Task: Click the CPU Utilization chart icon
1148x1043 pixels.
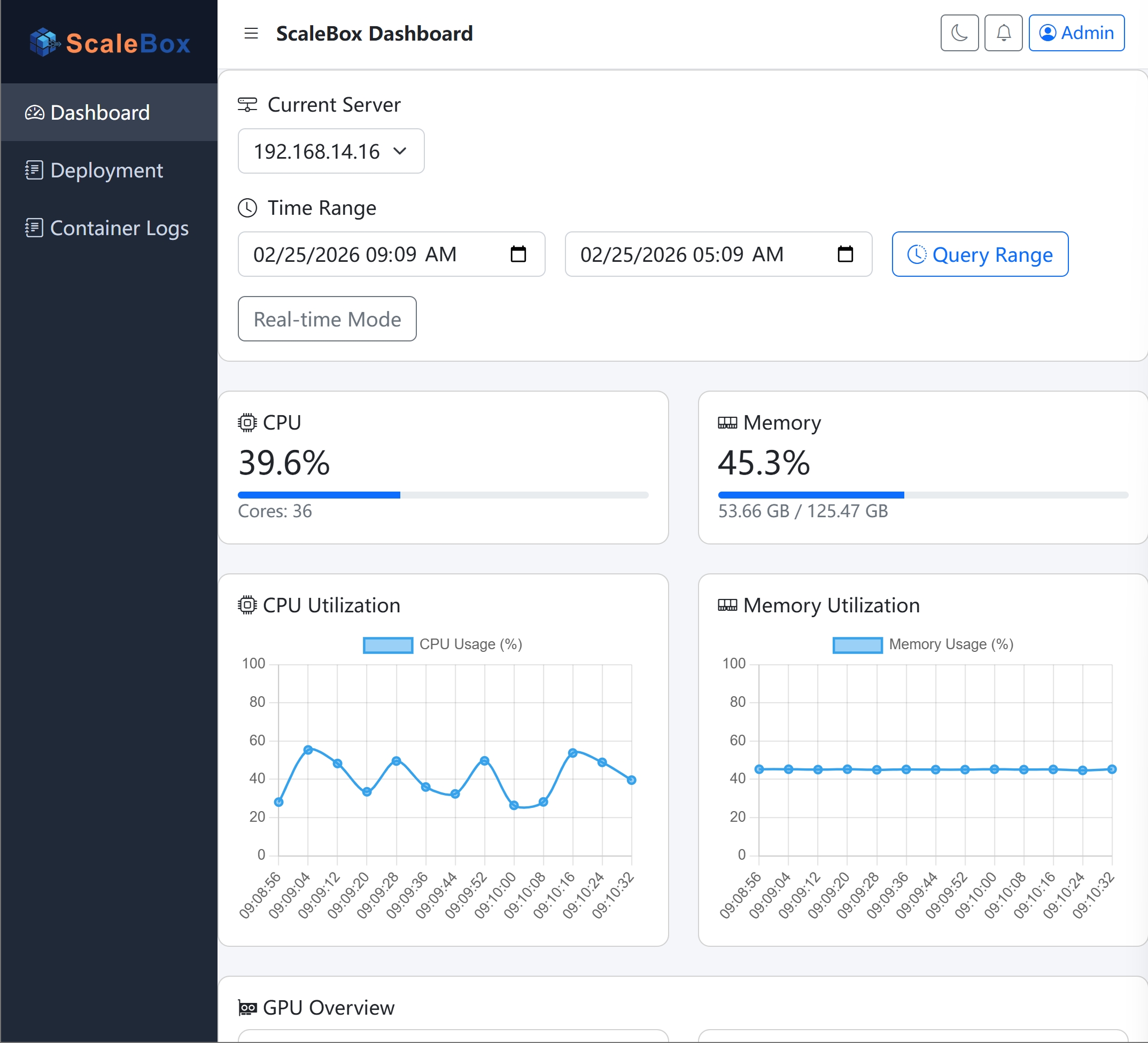Action: 247,605
